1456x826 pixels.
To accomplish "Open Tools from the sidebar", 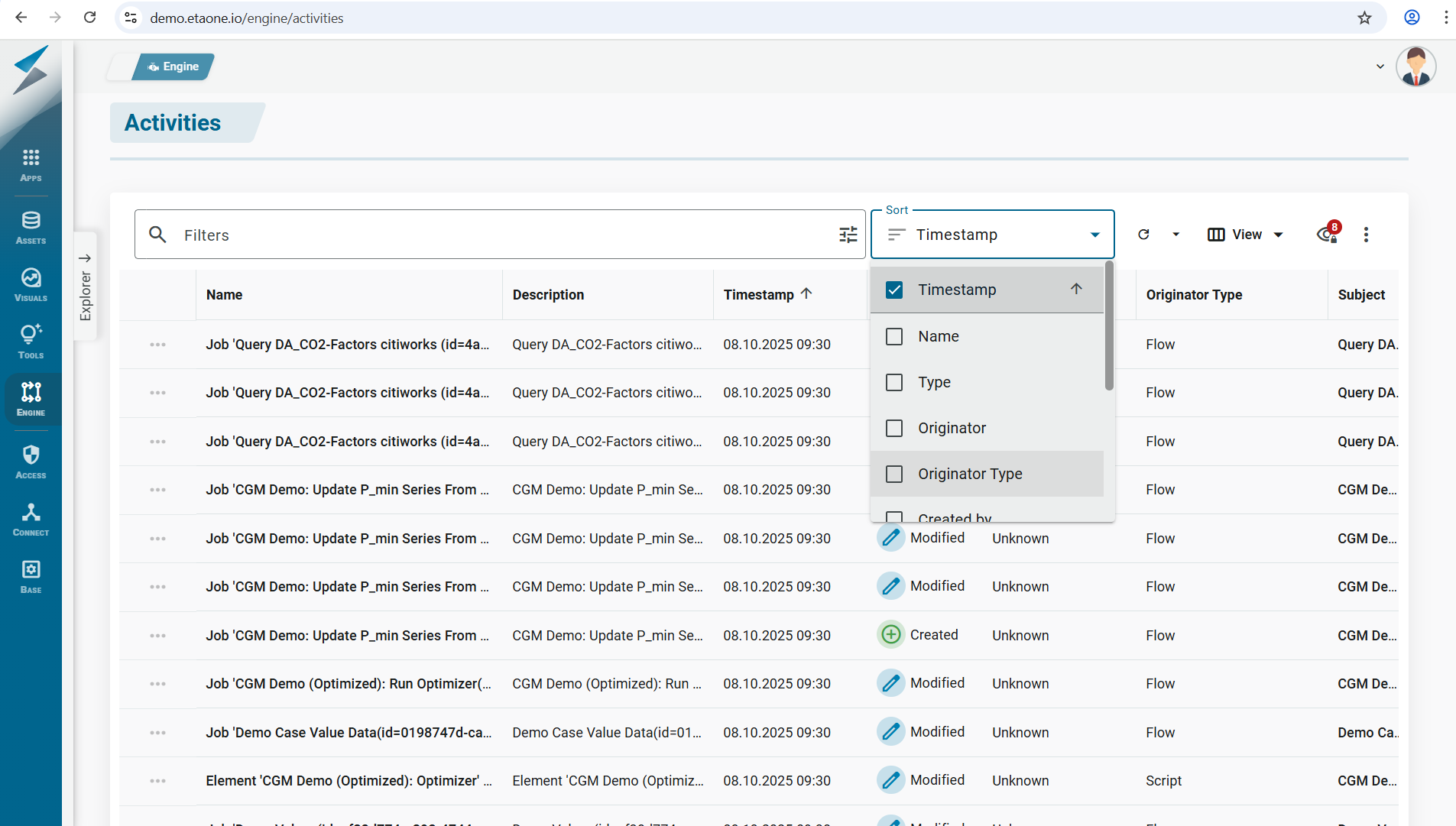I will 31,342.
